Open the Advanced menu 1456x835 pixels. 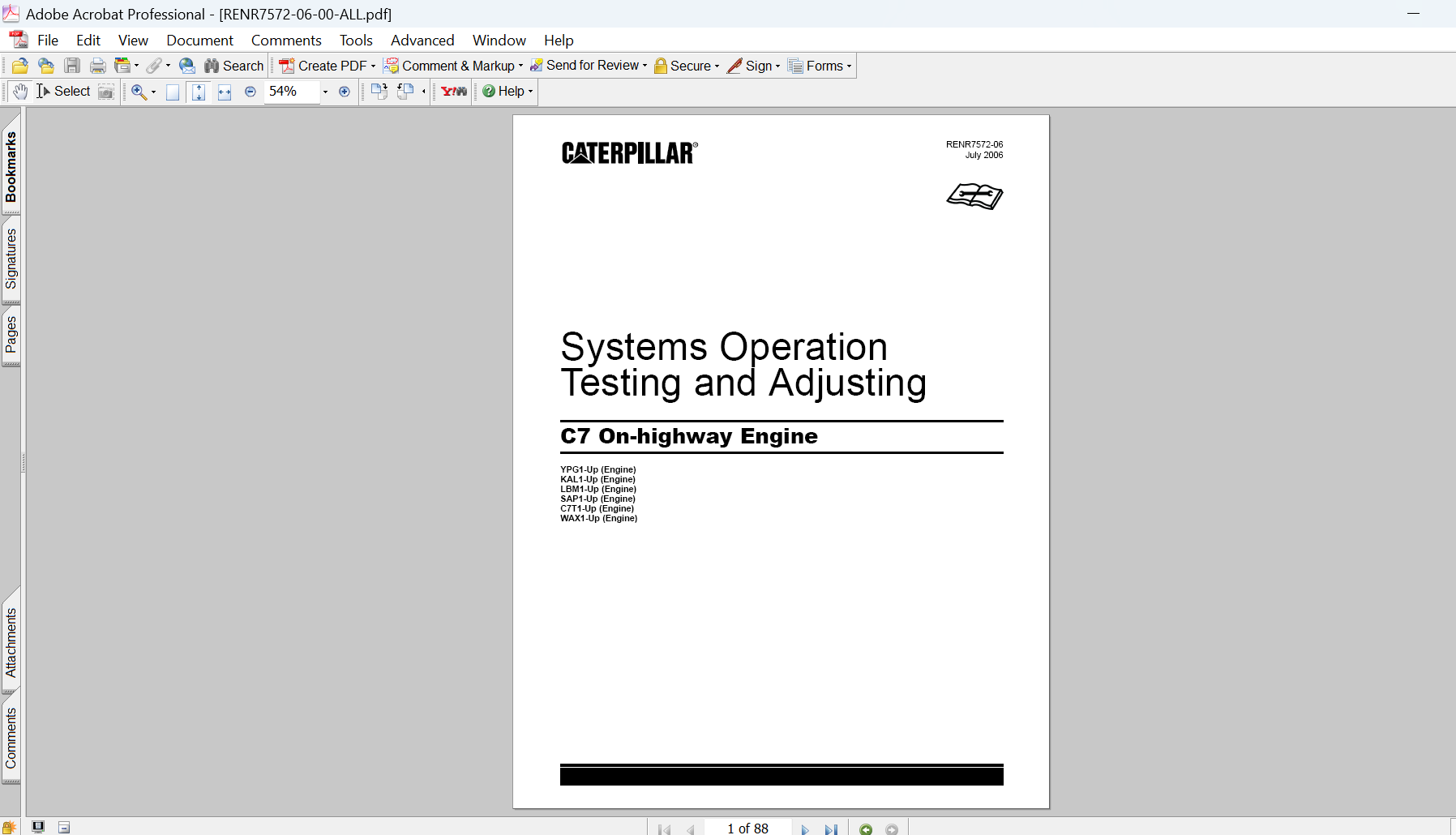tap(422, 41)
